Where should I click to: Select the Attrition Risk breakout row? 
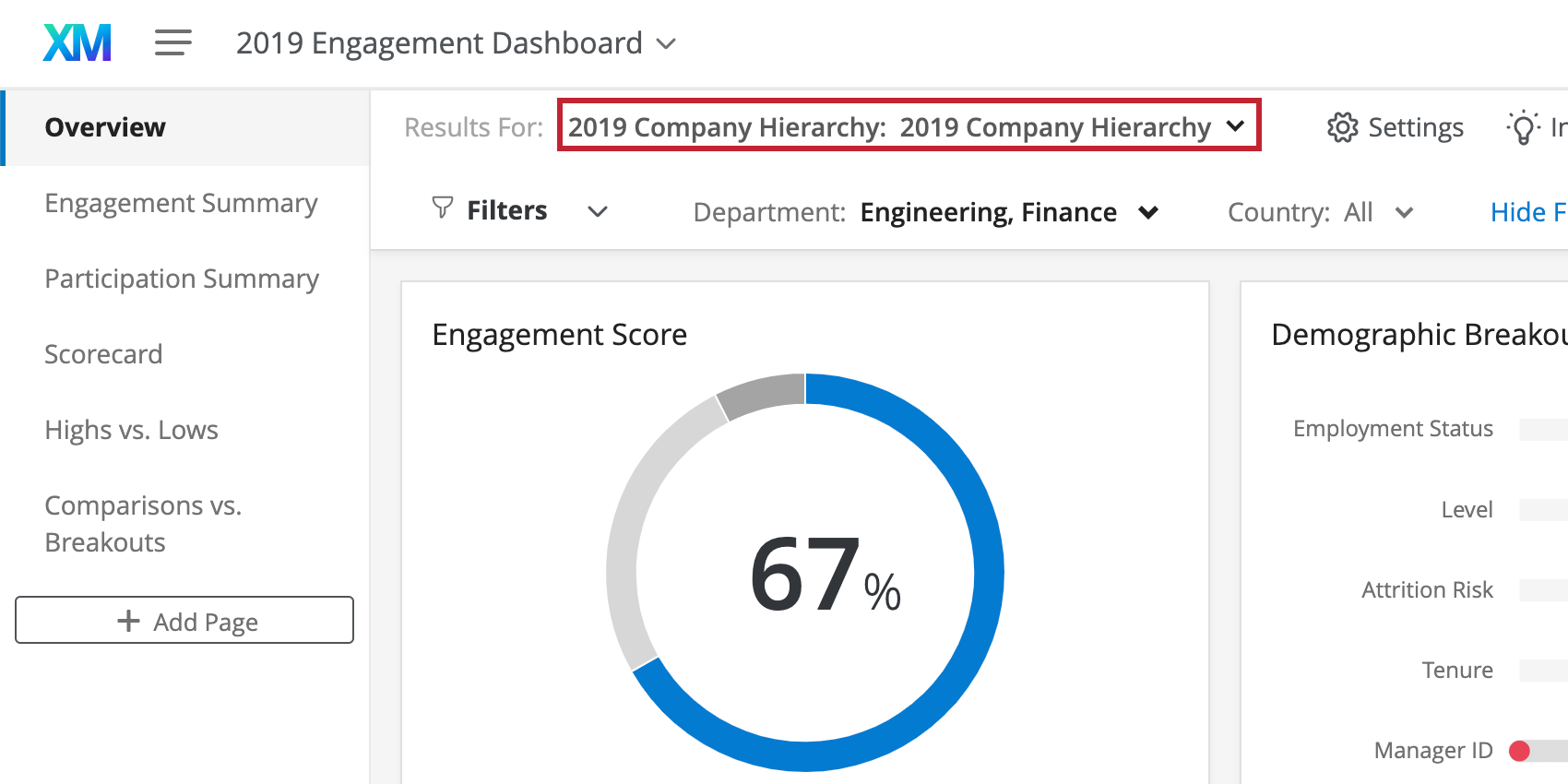(1464, 589)
